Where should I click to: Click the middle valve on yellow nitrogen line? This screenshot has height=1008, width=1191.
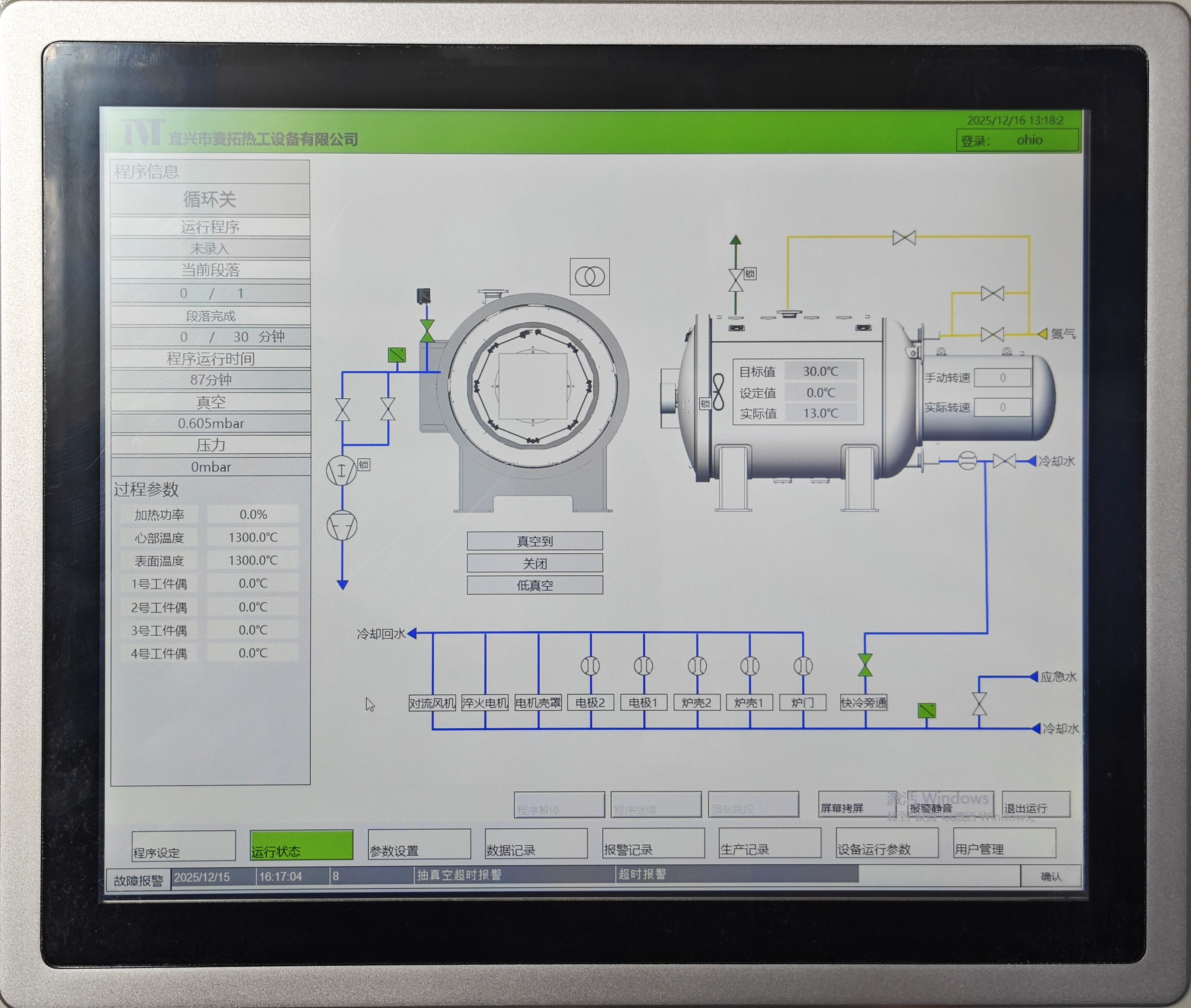pyautogui.click(x=992, y=293)
